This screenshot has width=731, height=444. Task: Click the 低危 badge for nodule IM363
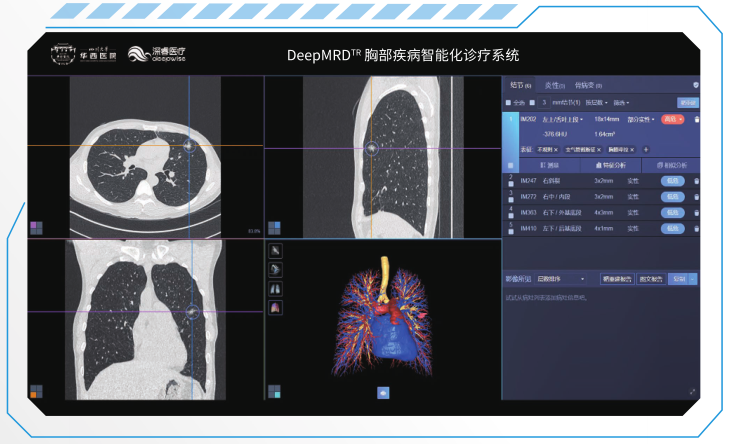[672, 213]
